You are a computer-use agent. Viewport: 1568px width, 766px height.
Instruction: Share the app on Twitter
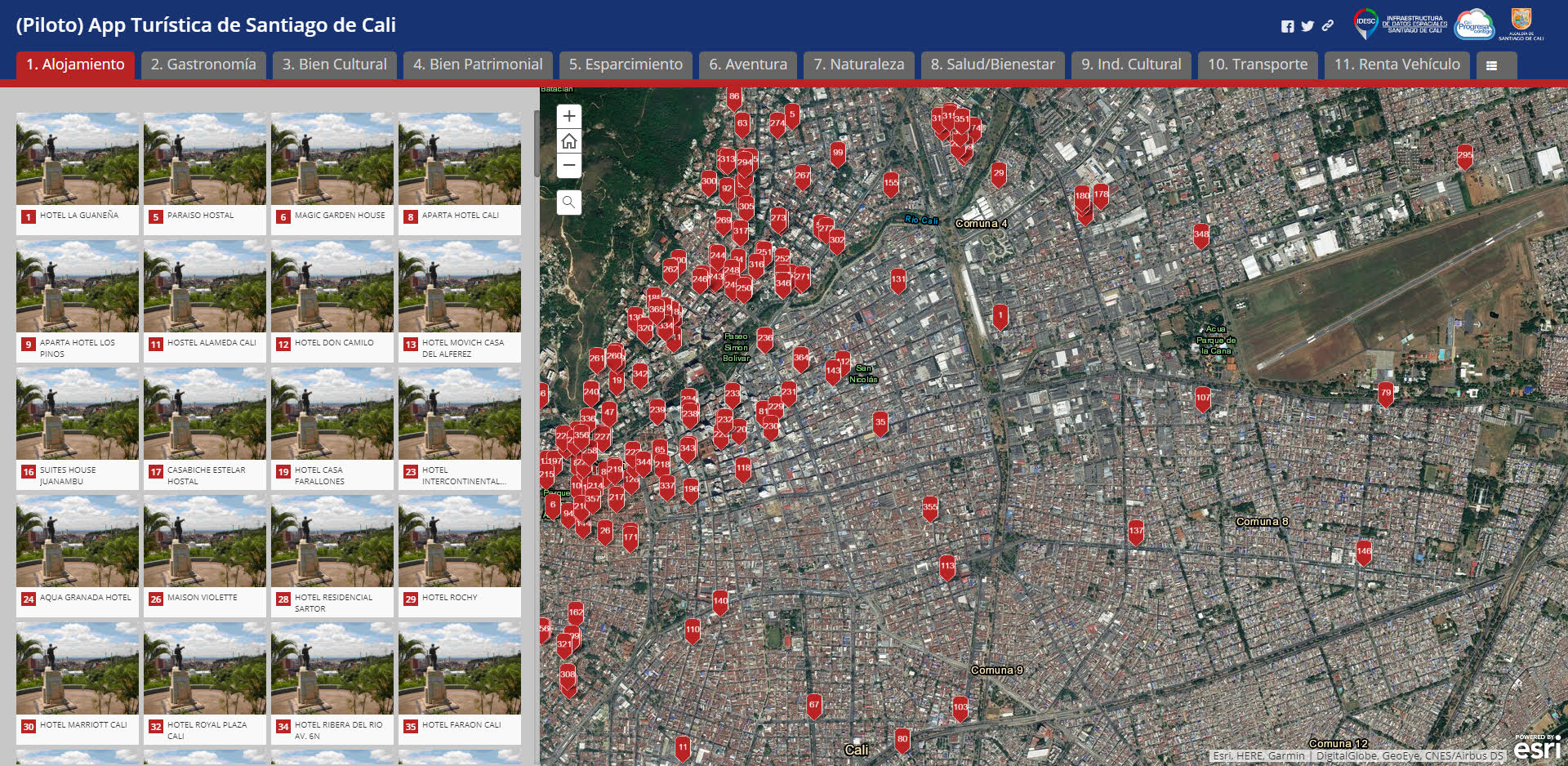[x=1307, y=26]
